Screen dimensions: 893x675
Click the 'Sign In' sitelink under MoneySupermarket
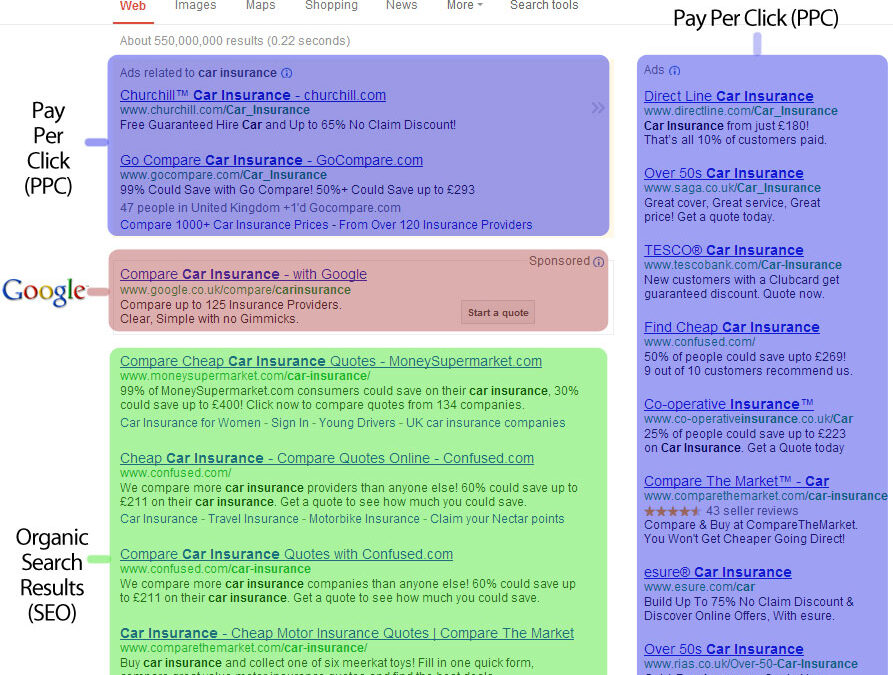[289, 423]
